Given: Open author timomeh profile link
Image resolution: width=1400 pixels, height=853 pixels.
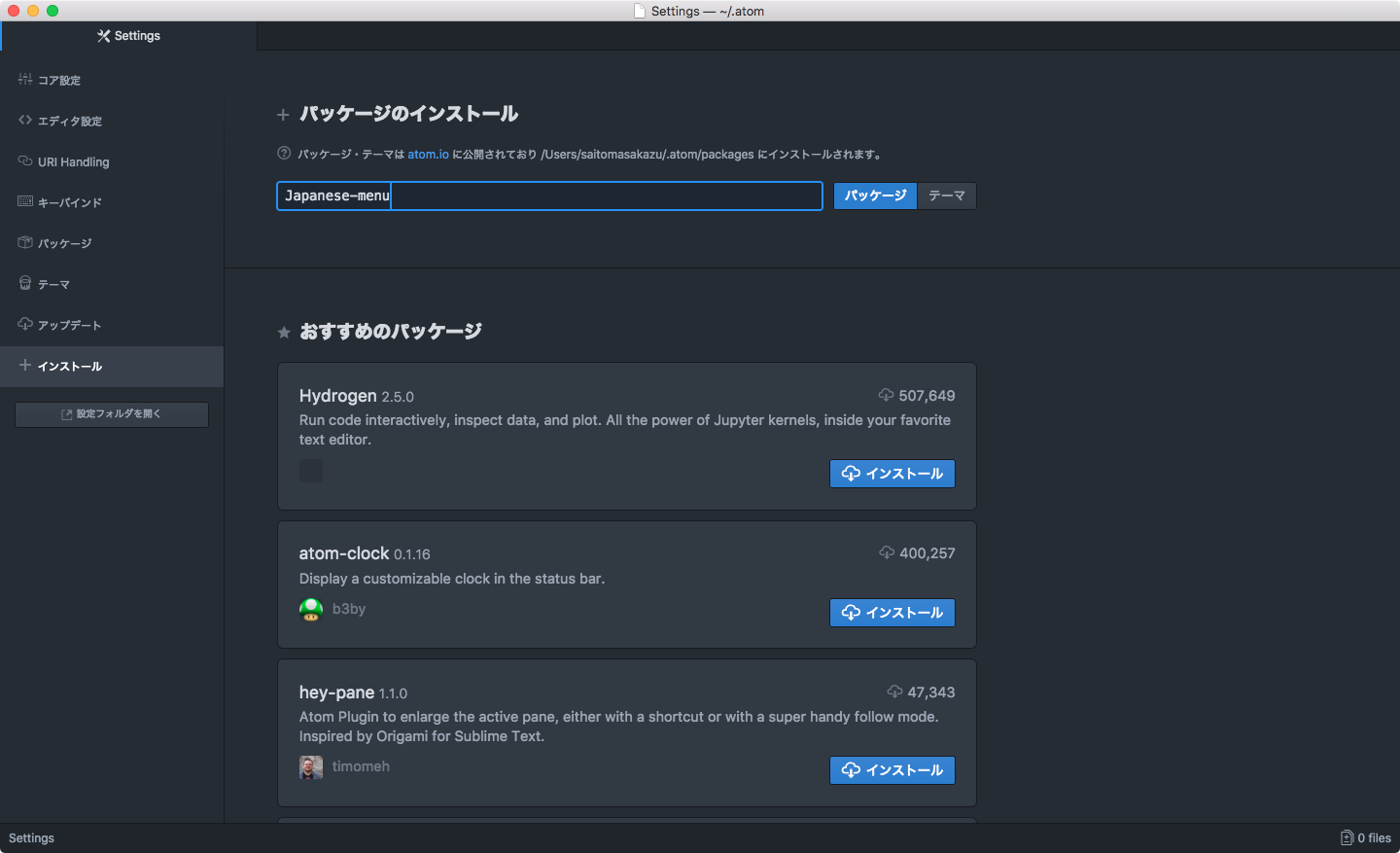Looking at the screenshot, I should pos(361,766).
